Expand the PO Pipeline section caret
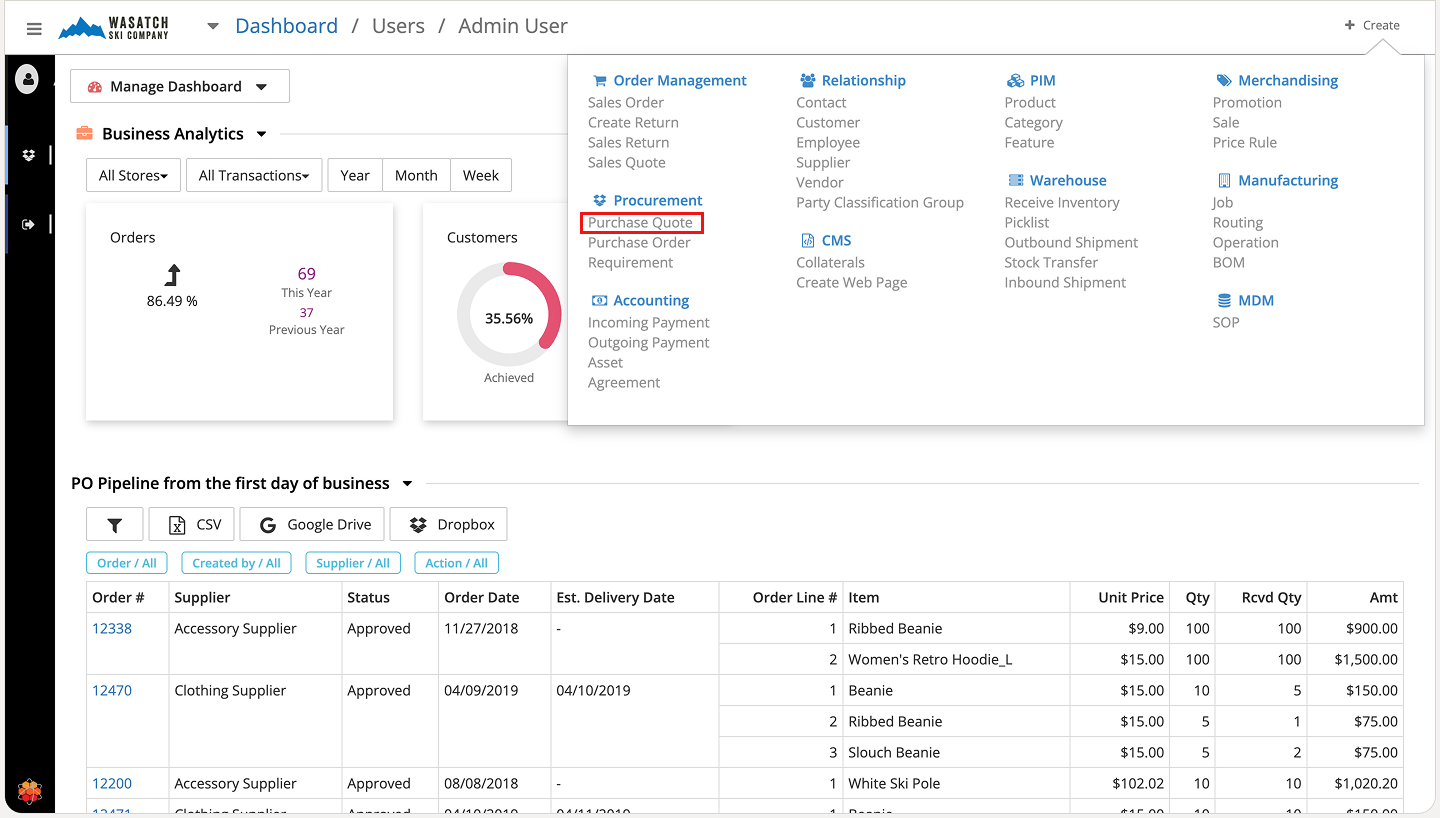This screenshot has width=1440, height=818. 407,484
